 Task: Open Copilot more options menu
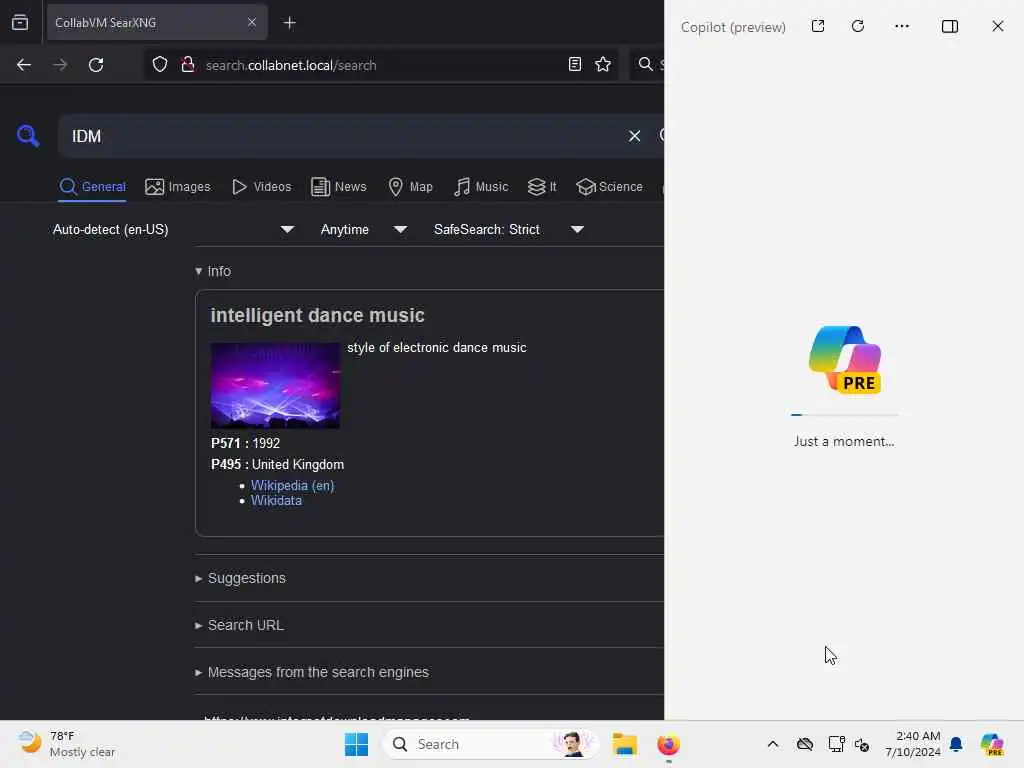(902, 26)
